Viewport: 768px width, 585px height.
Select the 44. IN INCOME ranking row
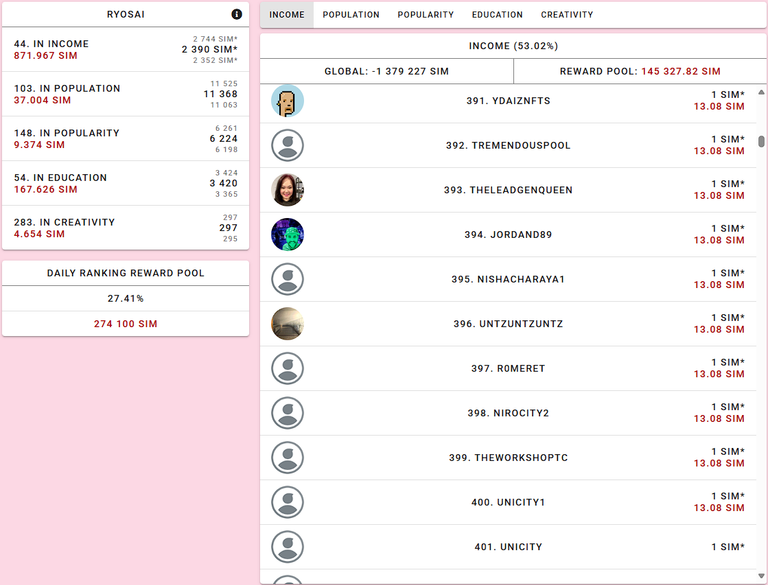[x=125, y=49]
